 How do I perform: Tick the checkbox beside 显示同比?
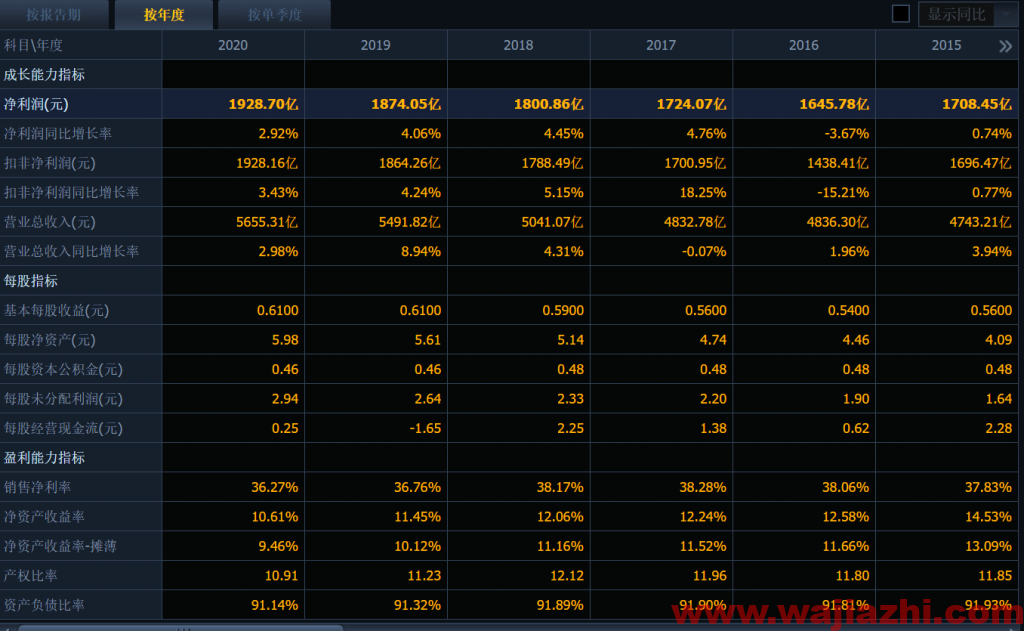[901, 14]
